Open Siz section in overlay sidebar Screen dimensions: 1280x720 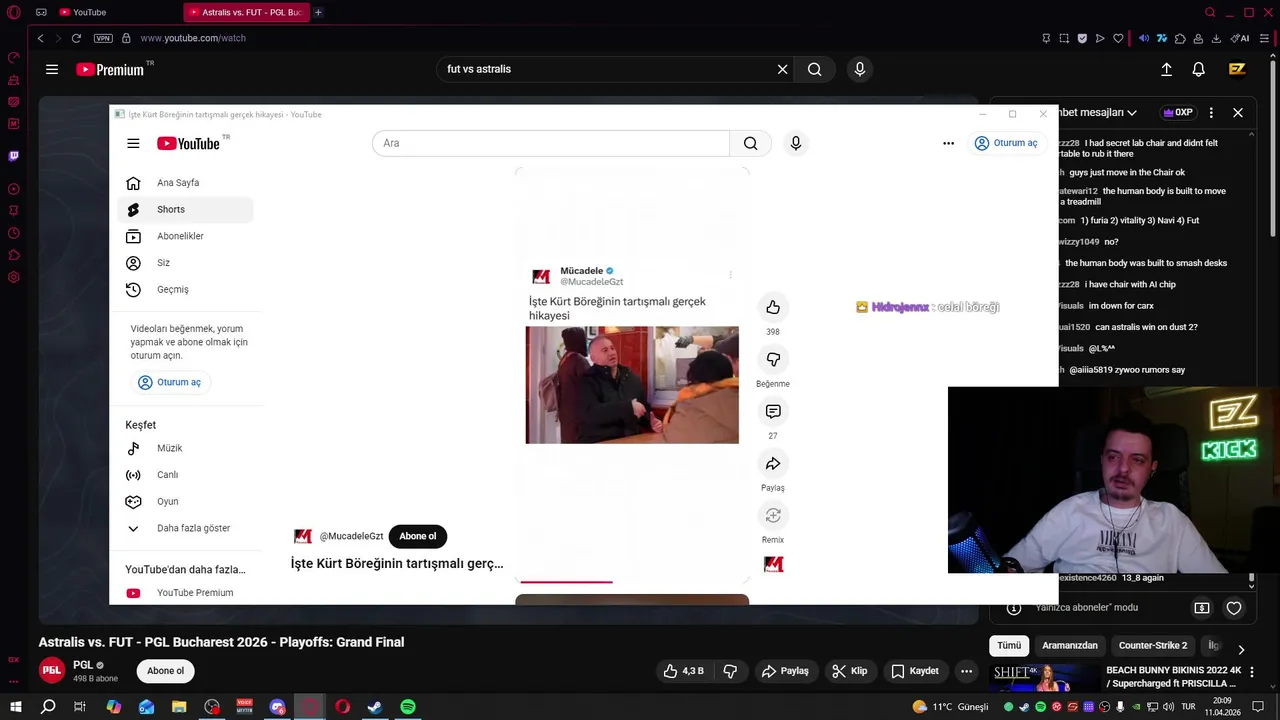pyautogui.click(x=185, y=263)
